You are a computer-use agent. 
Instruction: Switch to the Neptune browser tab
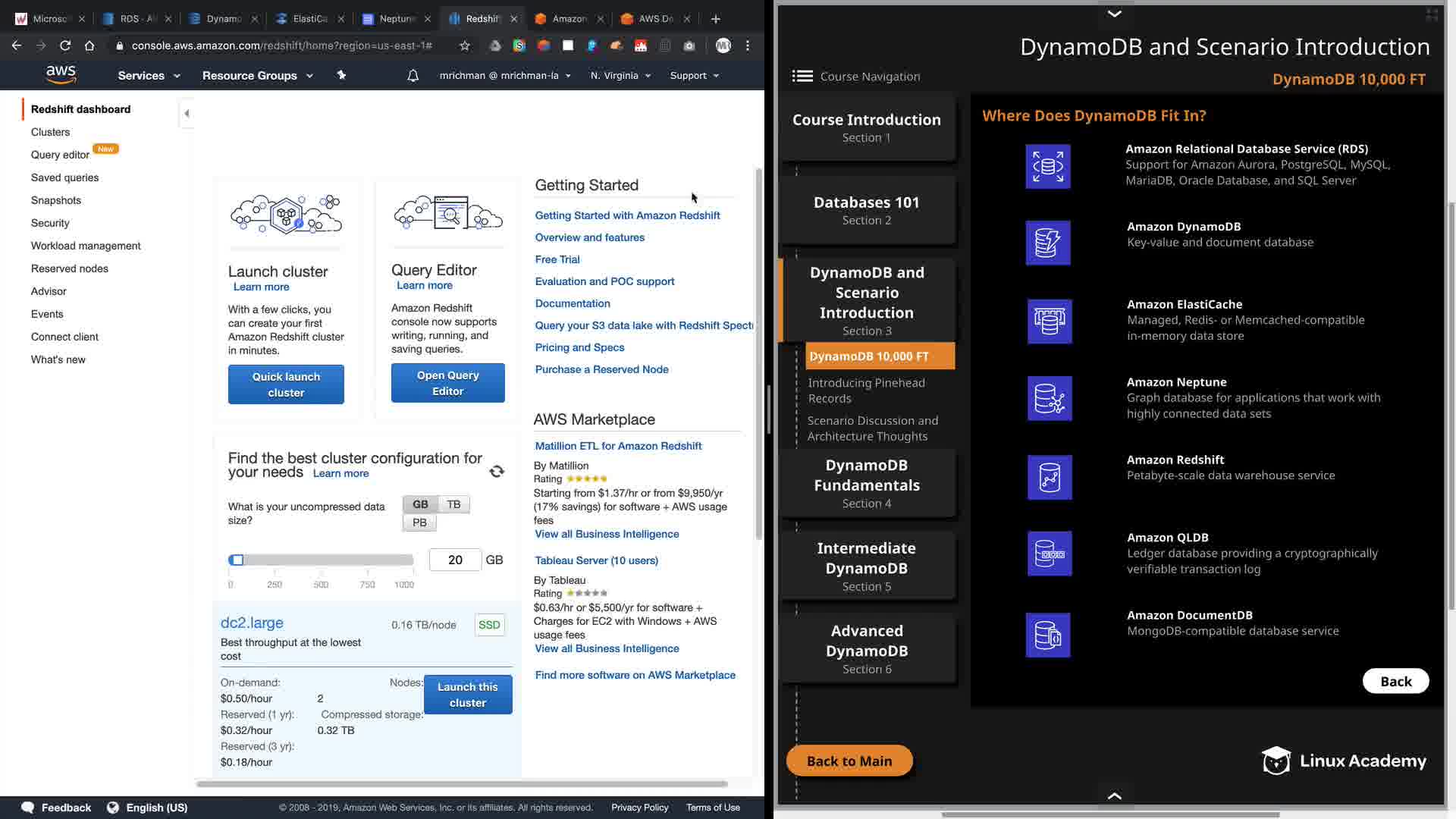pyautogui.click(x=396, y=19)
